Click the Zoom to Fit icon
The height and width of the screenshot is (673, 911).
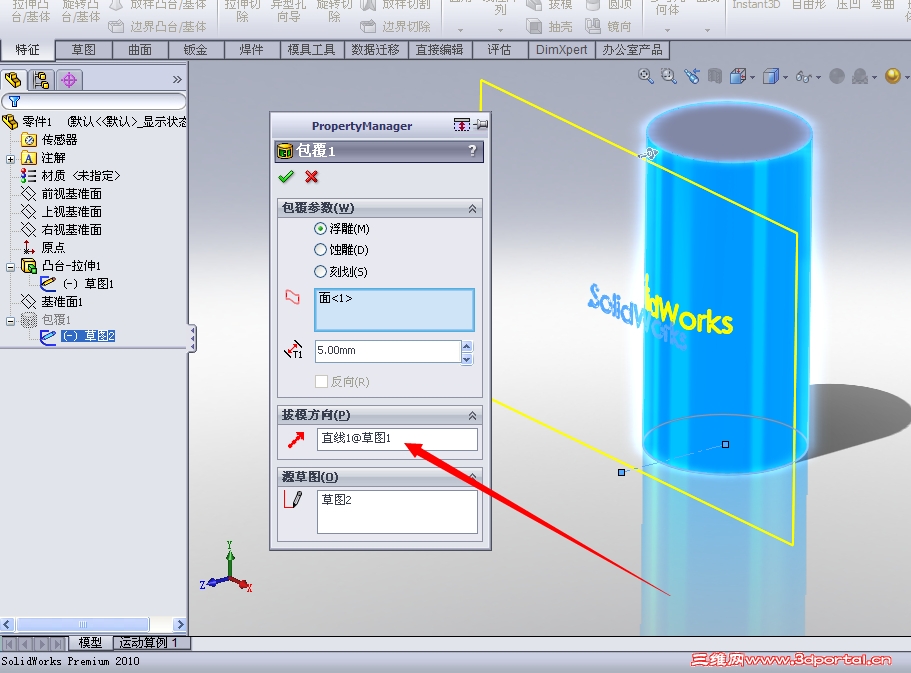[x=645, y=76]
